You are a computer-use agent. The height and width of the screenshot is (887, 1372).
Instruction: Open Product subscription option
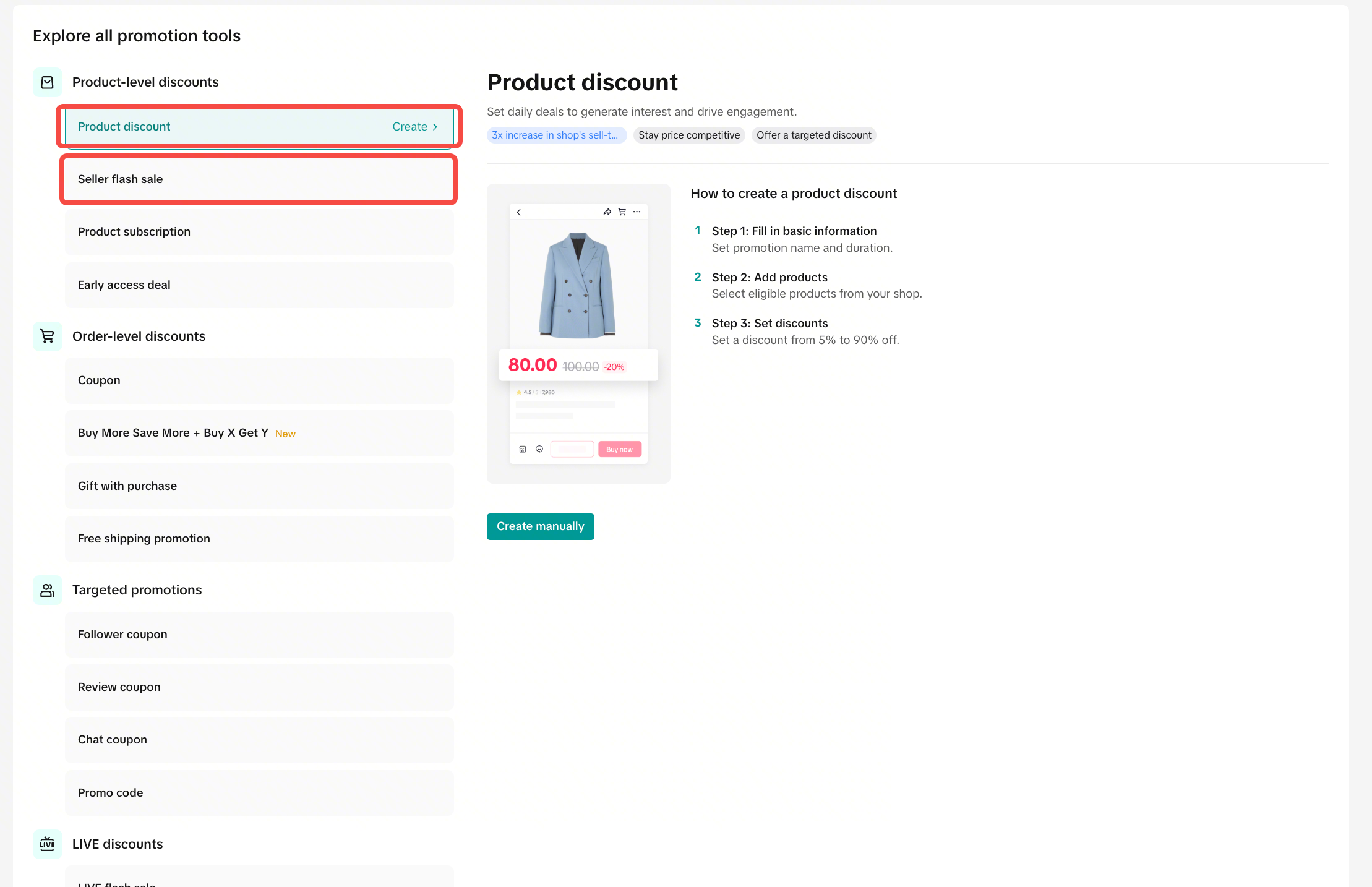coord(259,232)
